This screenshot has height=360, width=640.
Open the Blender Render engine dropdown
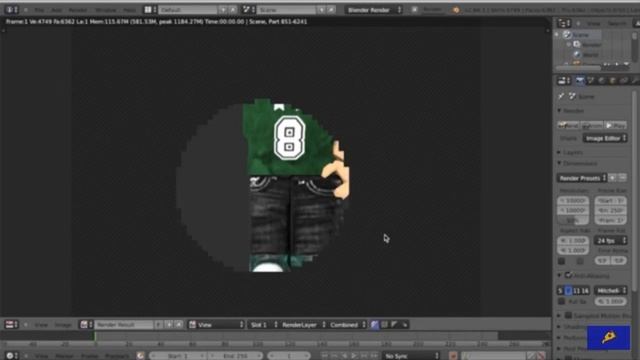pos(373,10)
